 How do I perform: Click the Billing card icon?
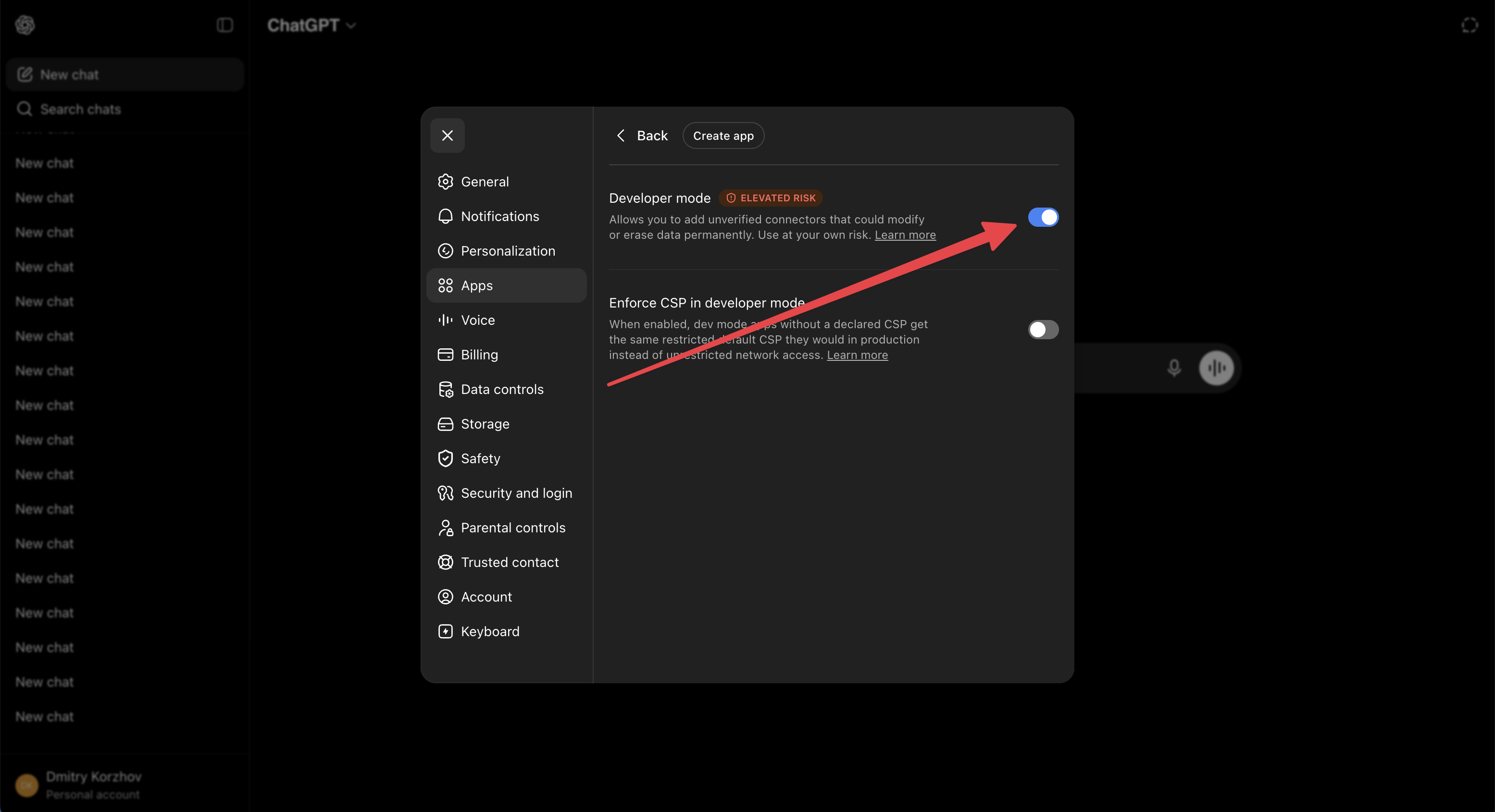click(x=445, y=355)
